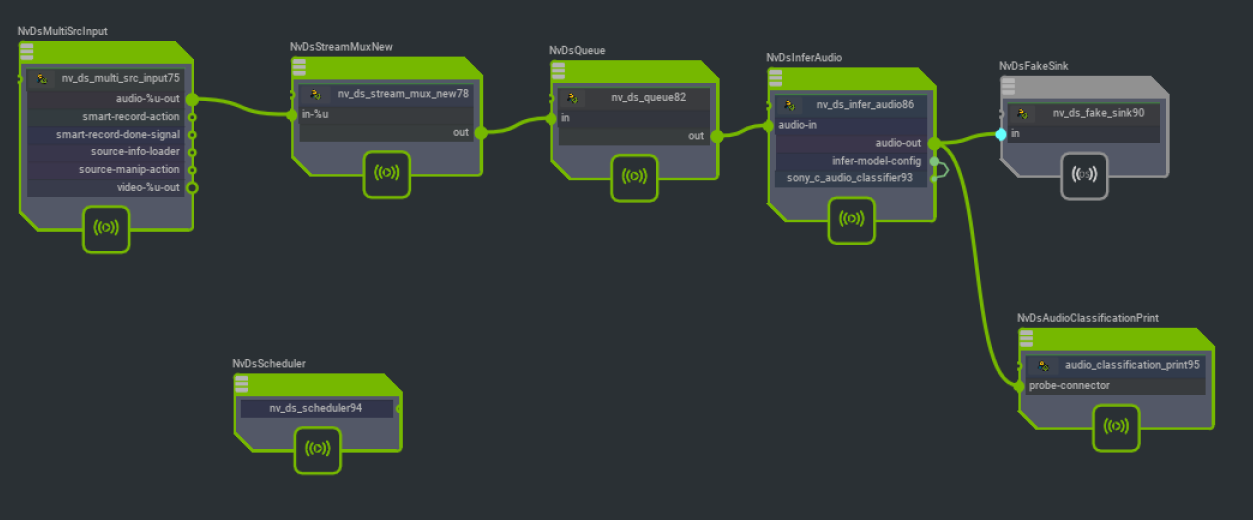Click the broadcast icon under NvDsQueue node
The image size is (1253, 520).
635,177
